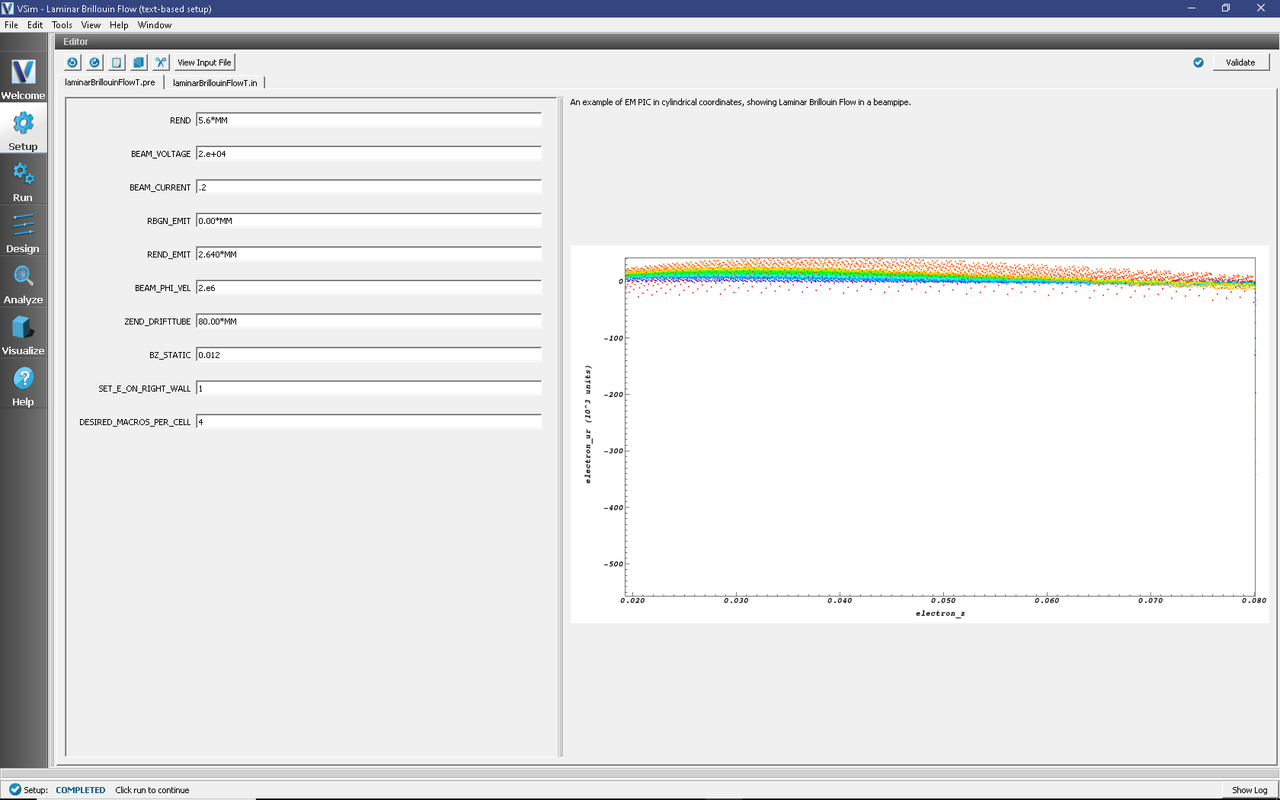
Task: Click the Paste clipboard icon
Action: [x=116, y=62]
